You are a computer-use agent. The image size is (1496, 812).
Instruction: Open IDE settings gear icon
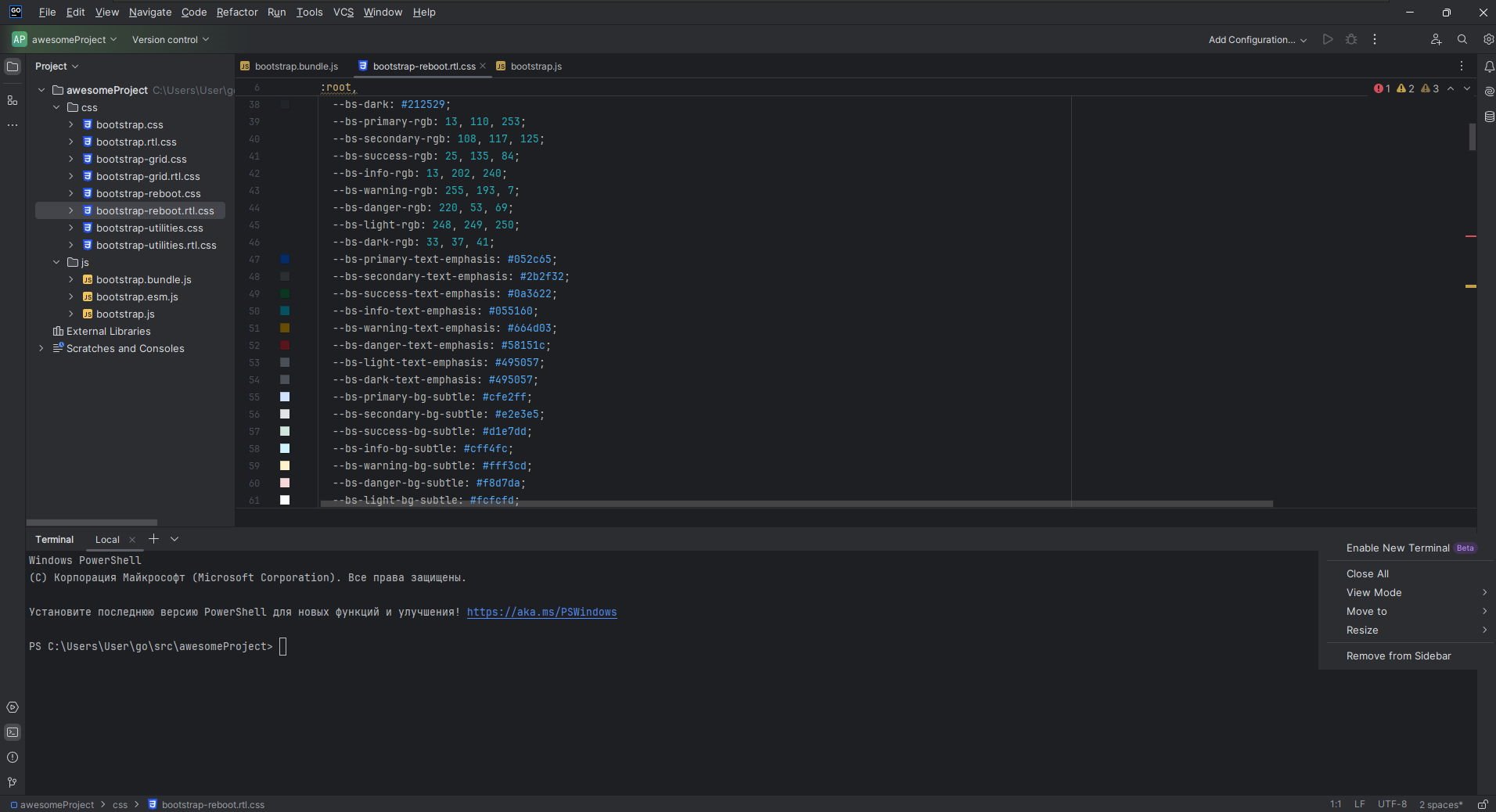click(1488, 39)
